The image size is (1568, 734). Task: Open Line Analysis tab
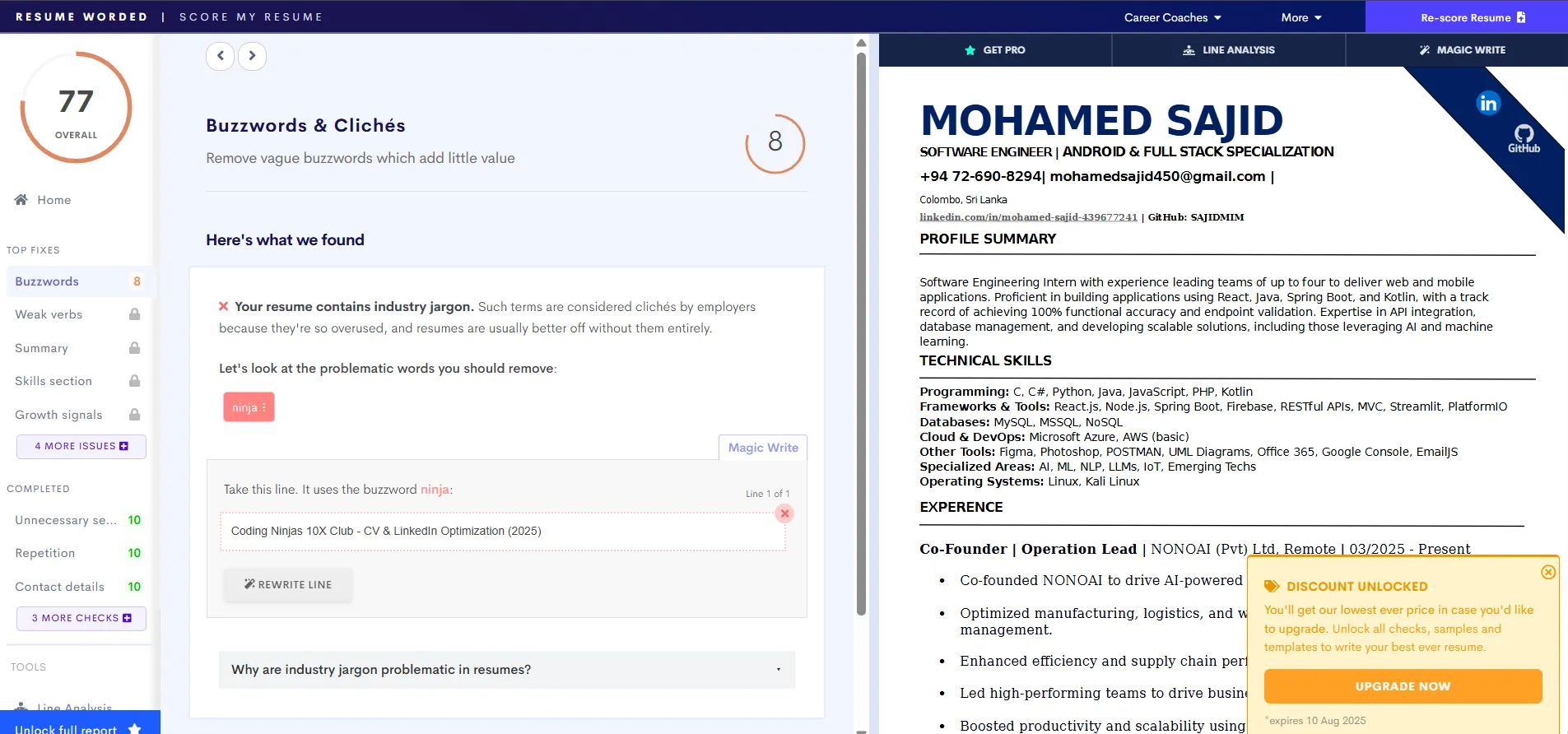pos(1229,50)
